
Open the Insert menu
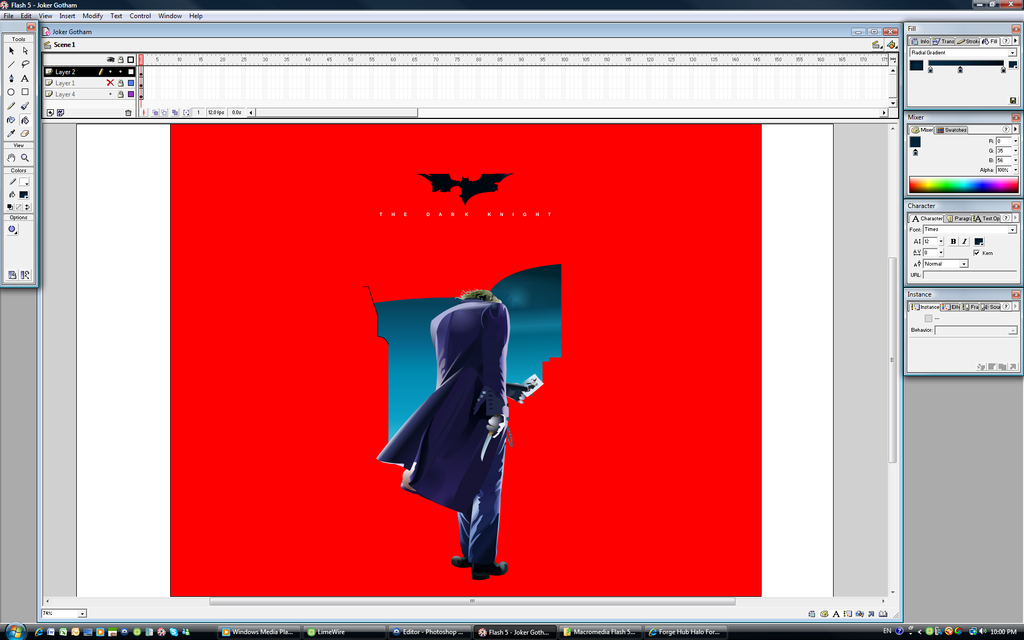67,16
